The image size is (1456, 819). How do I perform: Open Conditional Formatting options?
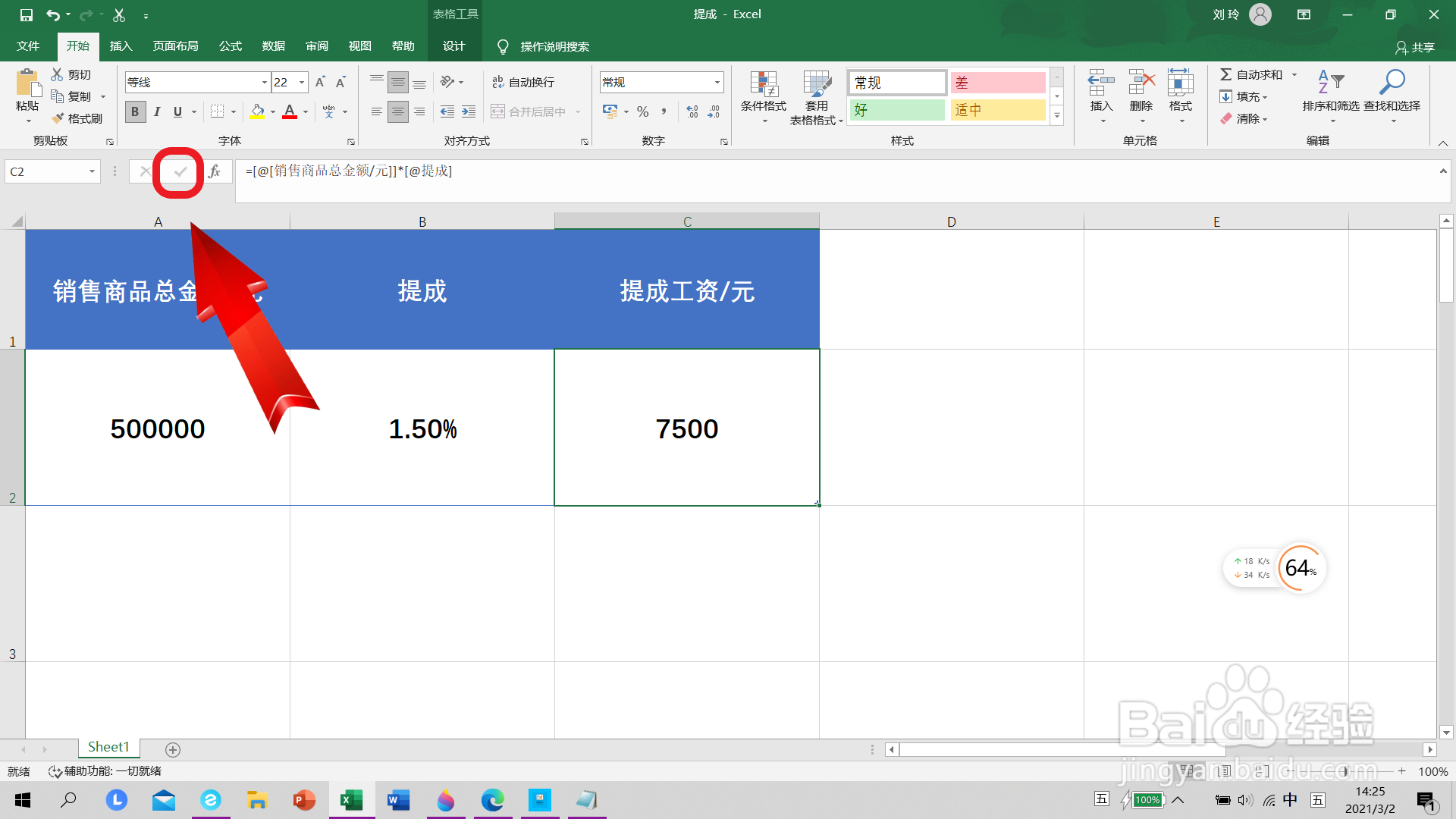[764, 97]
